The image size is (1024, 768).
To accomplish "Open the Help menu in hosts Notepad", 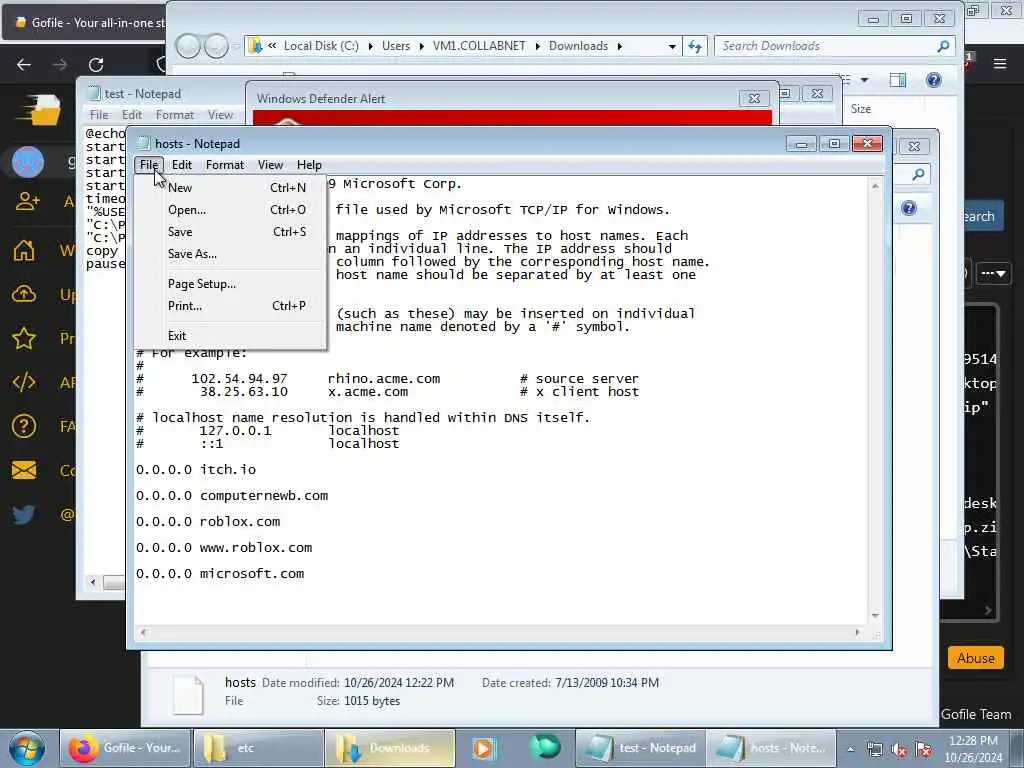I will tap(309, 165).
